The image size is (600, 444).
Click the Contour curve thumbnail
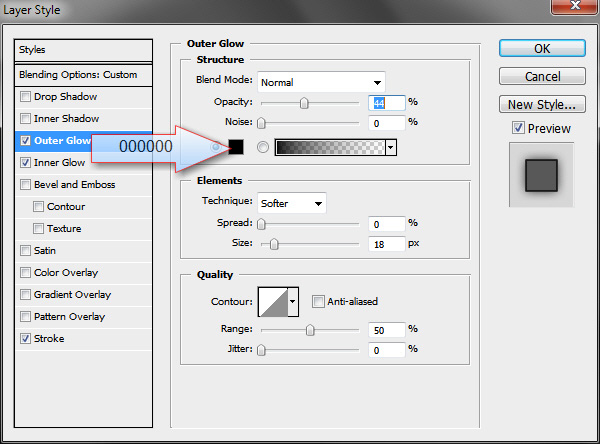click(273, 302)
